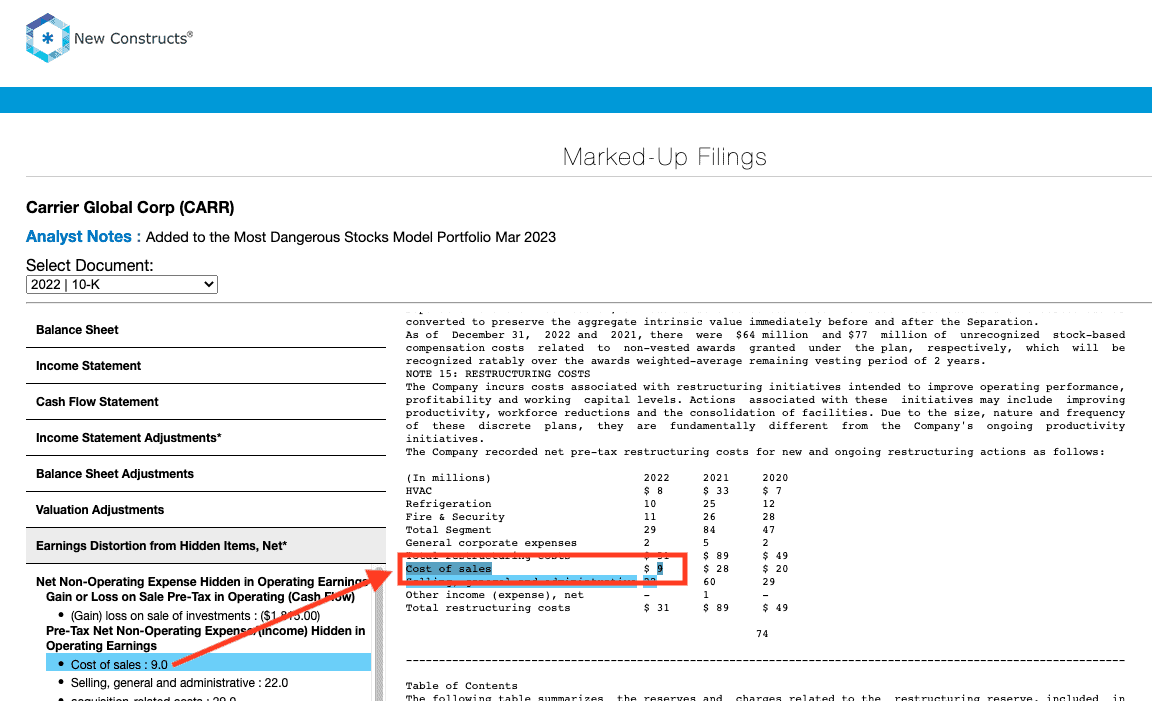Image resolution: width=1152 pixels, height=701 pixels.
Task: Click the 2021 column header in restructuring table
Action: [716, 478]
